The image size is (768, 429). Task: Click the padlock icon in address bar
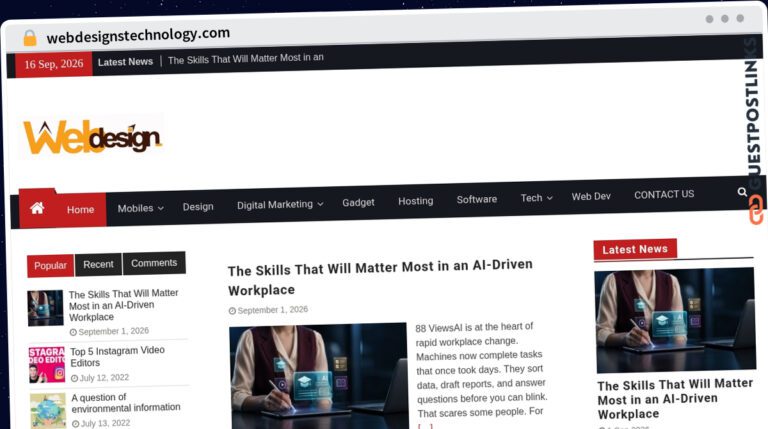tap(30, 38)
